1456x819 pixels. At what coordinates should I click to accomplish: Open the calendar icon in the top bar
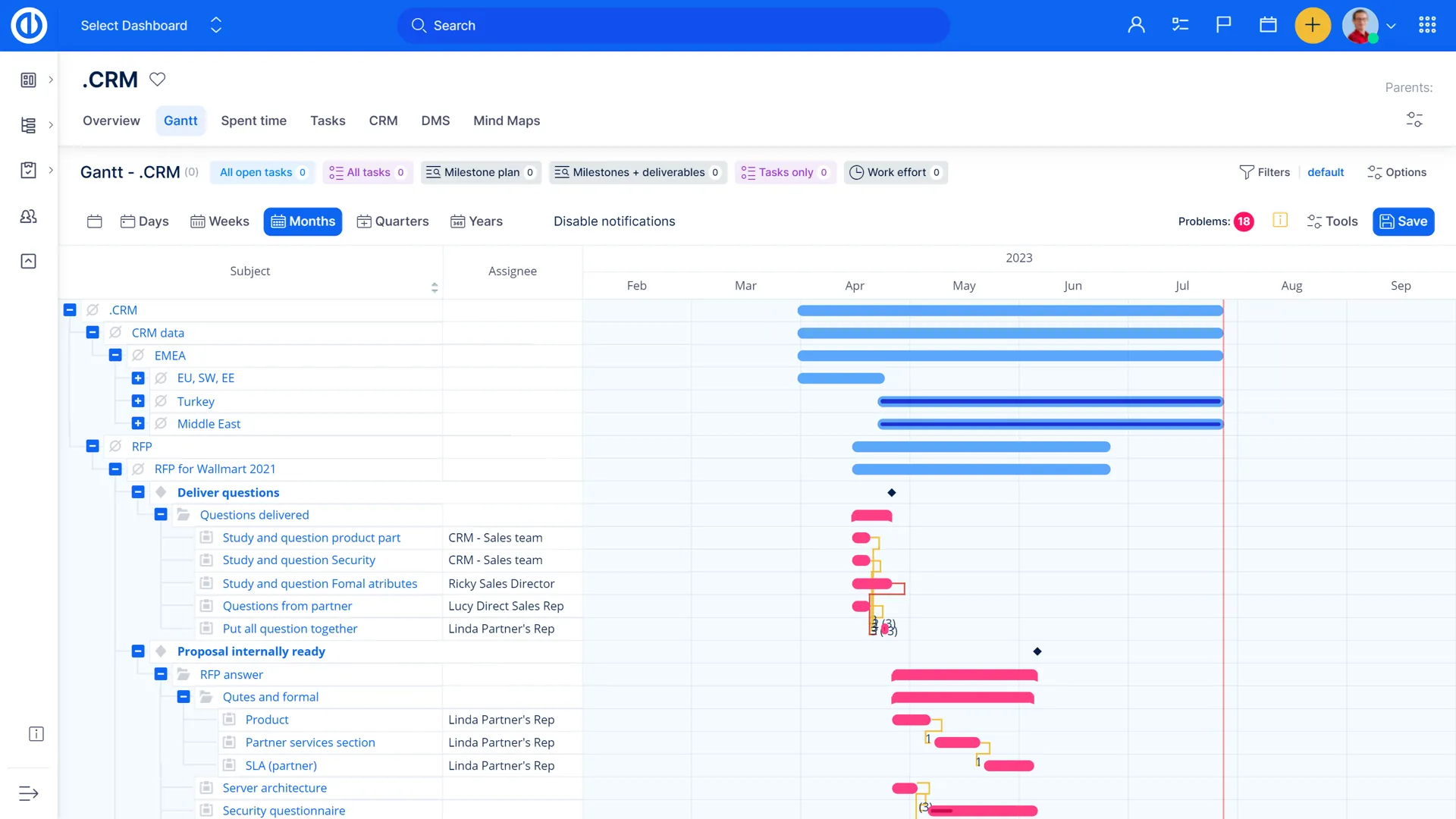tap(1268, 25)
